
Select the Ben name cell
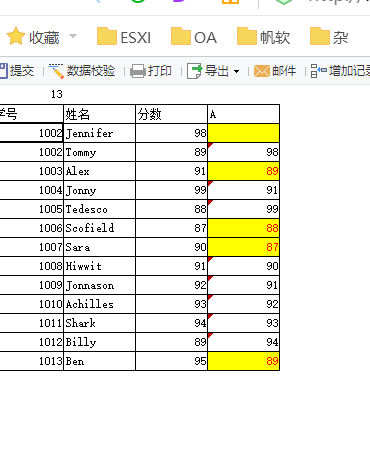99,361
